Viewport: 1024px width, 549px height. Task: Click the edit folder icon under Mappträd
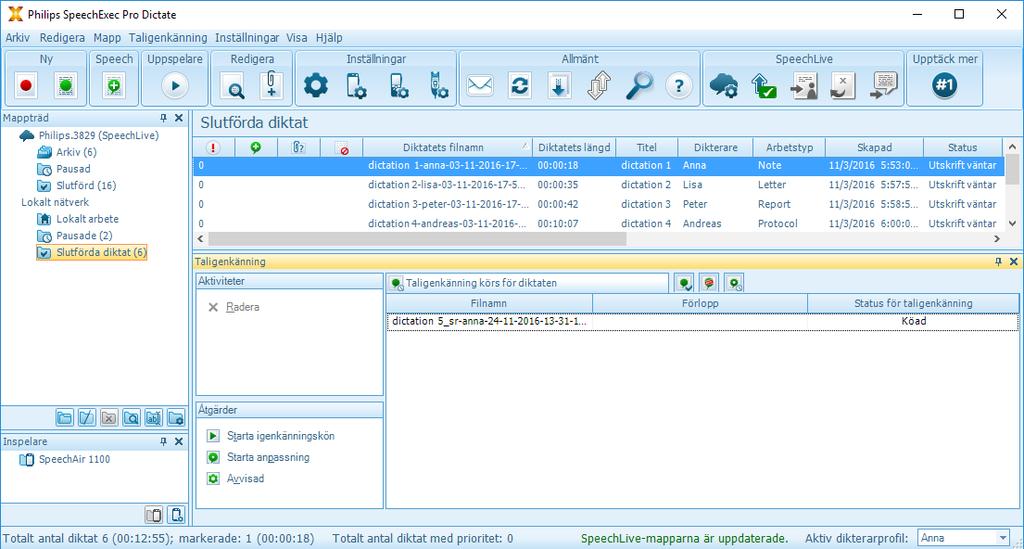tap(86, 418)
